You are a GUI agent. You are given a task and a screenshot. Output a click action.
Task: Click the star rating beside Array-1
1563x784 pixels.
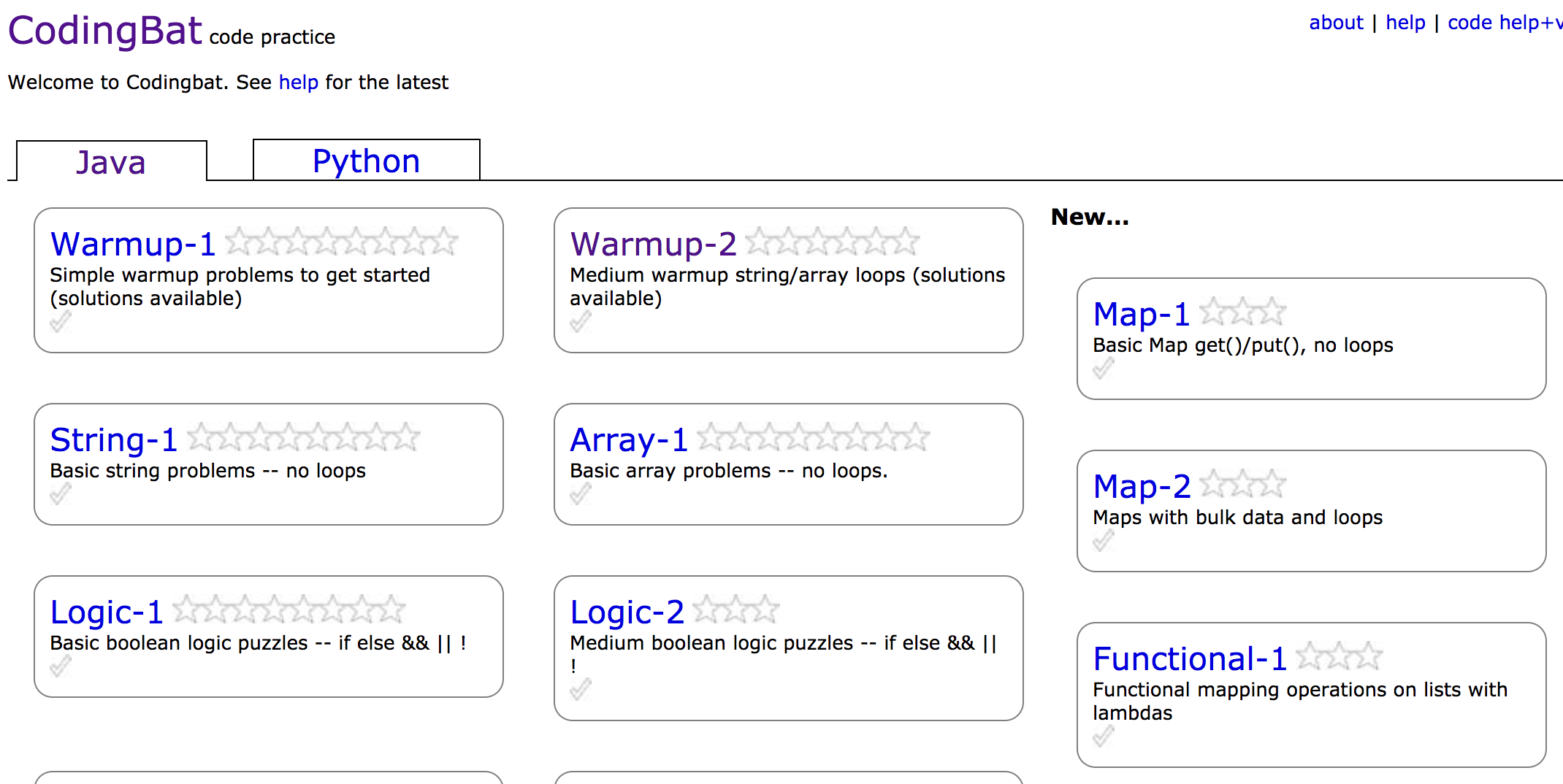813,437
